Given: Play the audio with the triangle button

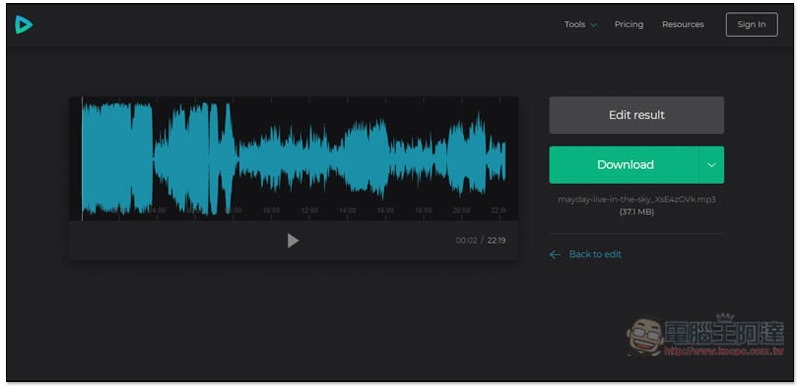Looking at the screenshot, I should pos(293,241).
